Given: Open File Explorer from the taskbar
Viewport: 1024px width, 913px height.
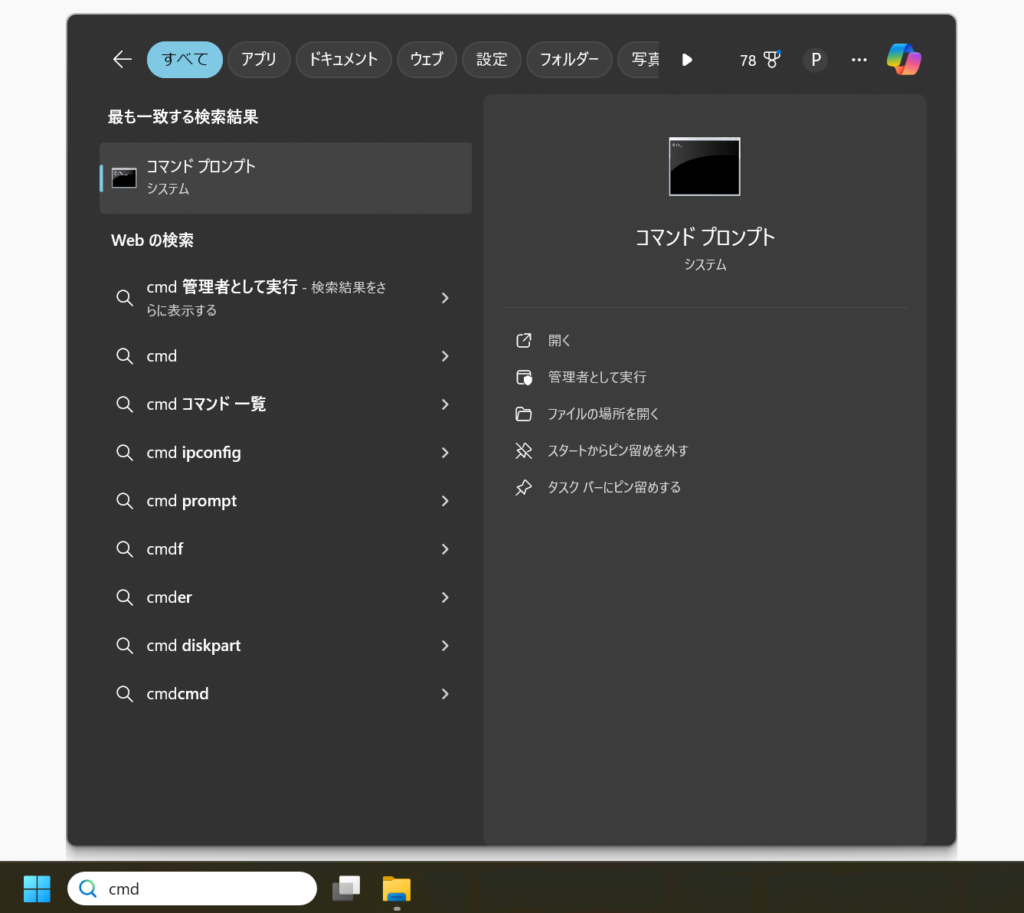Looking at the screenshot, I should coord(396,888).
